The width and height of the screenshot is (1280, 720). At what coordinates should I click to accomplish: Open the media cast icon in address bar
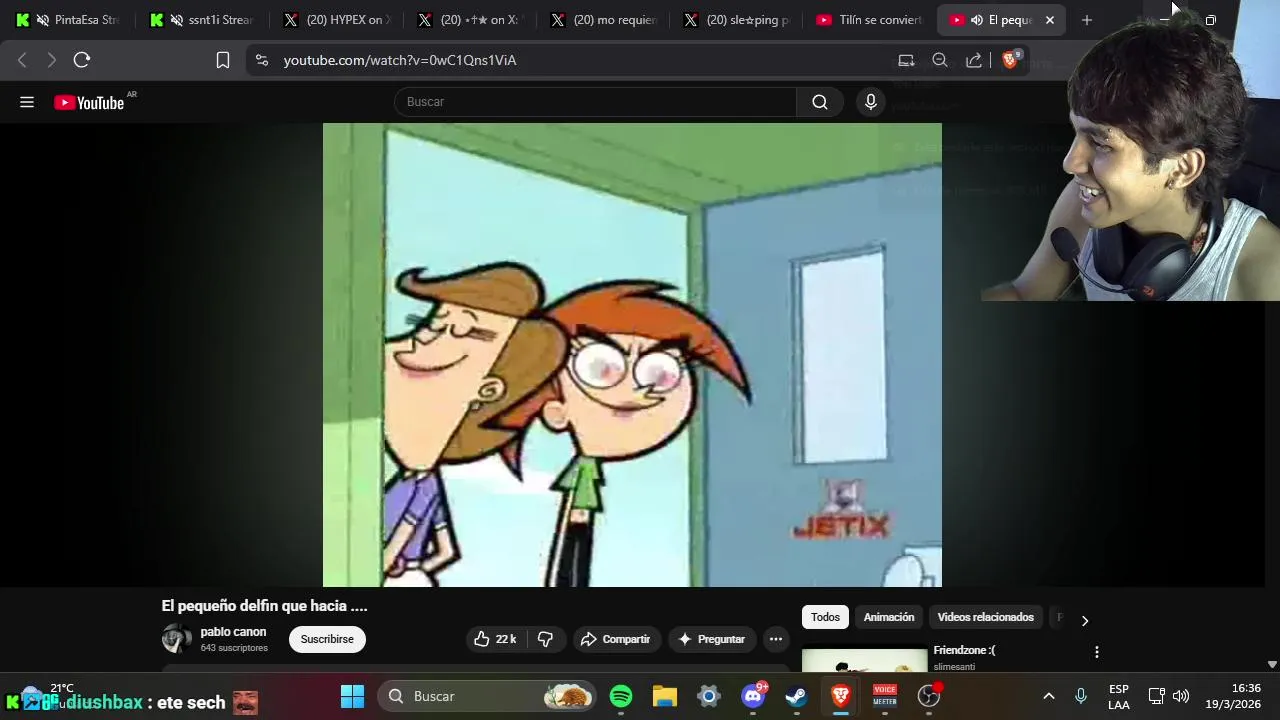point(906,60)
